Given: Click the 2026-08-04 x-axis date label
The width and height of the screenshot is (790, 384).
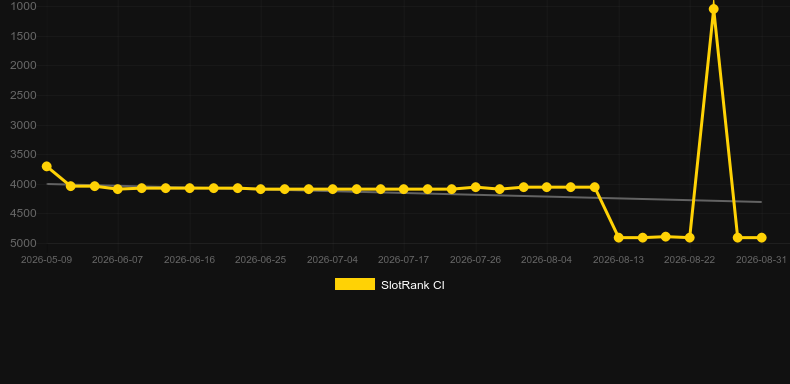Looking at the screenshot, I should click(547, 260).
